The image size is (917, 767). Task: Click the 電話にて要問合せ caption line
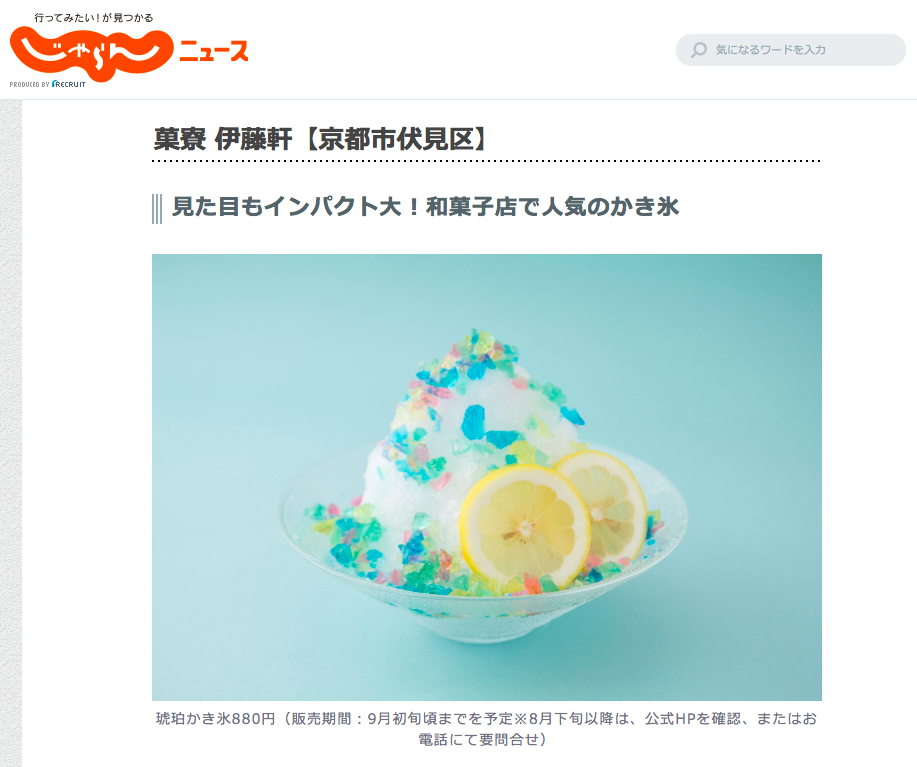click(482, 740)
